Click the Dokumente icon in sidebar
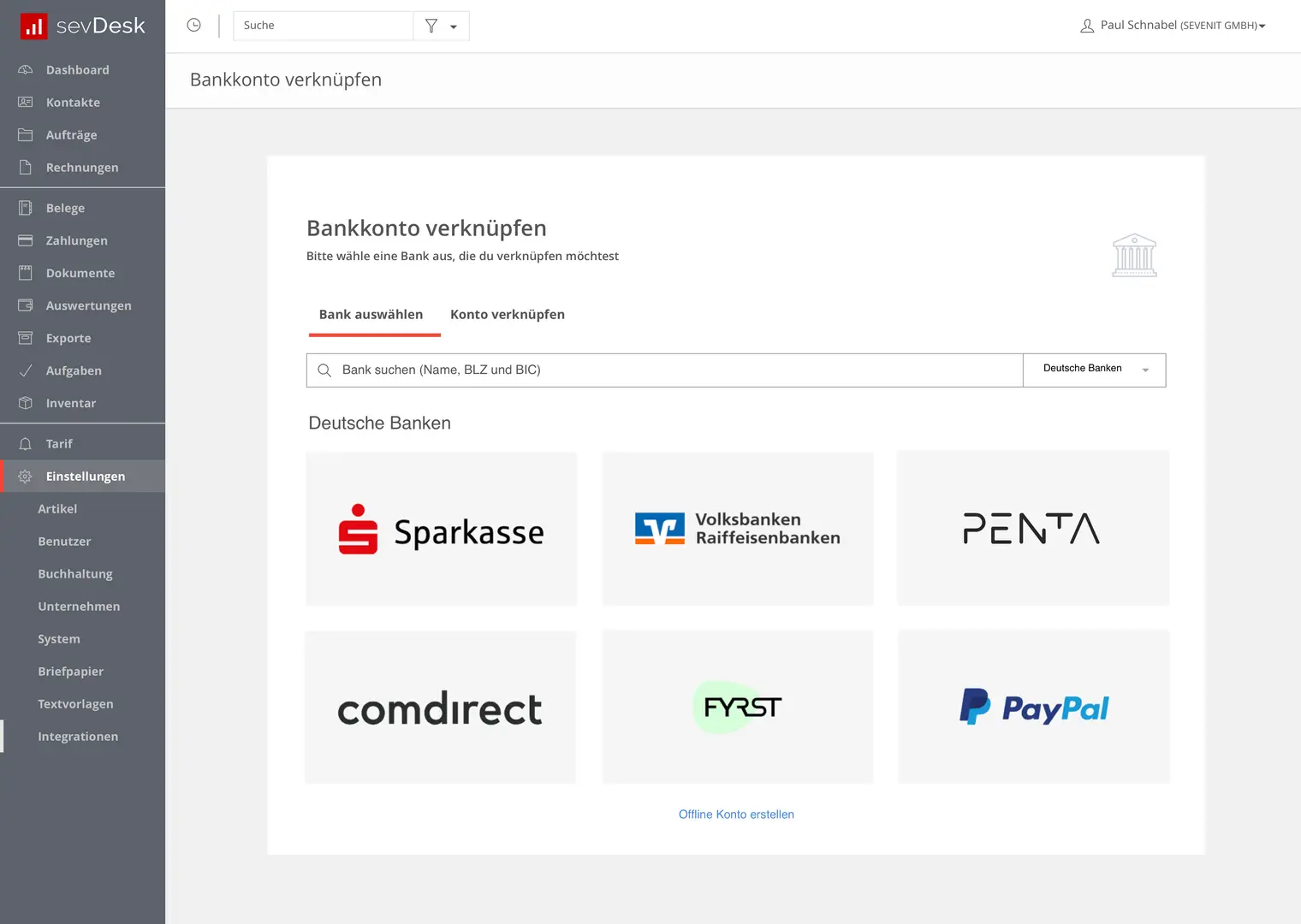Image resolution: width=1301 pixels, height=924 pixels. tap(26, 273)
